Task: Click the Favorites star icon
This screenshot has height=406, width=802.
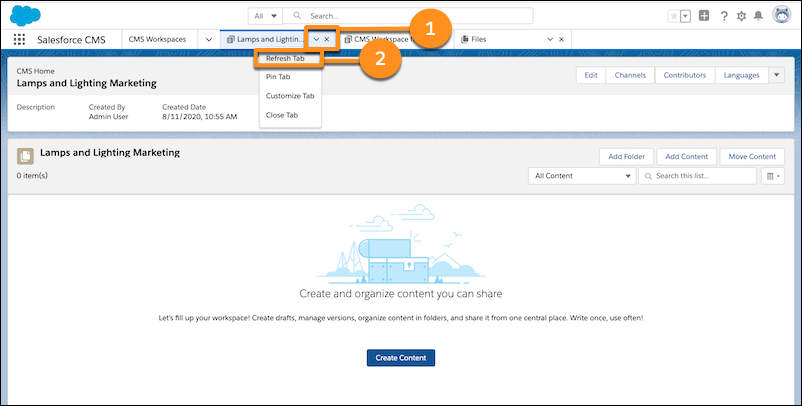Action: point(674,16)
